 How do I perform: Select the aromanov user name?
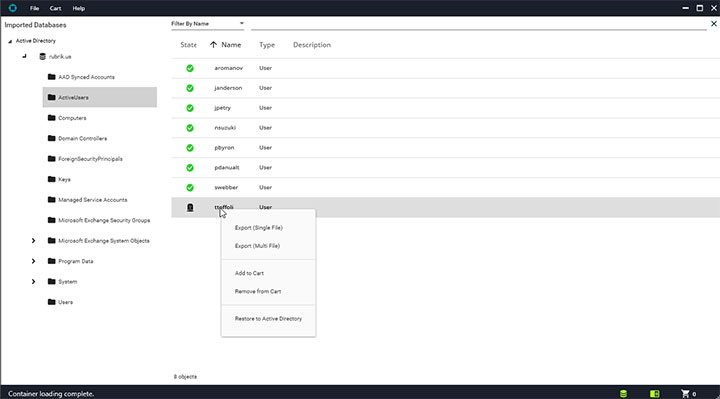(x=228, y=68)
